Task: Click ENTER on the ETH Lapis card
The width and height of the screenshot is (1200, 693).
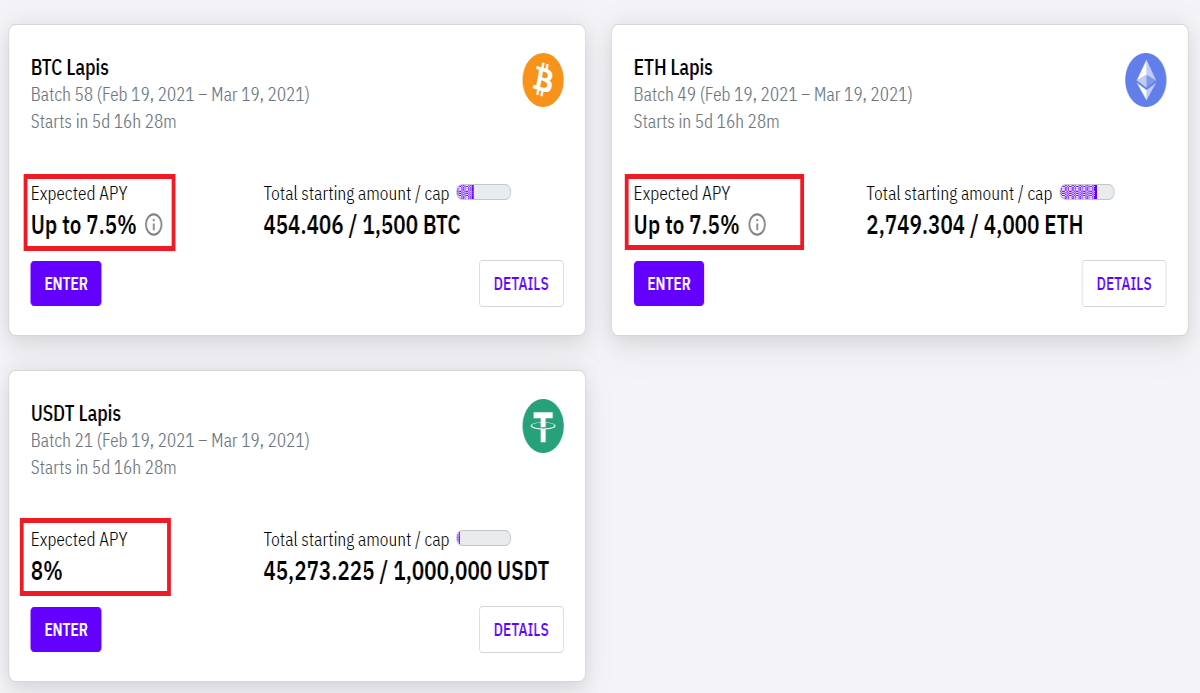Action: pos(669,284)
